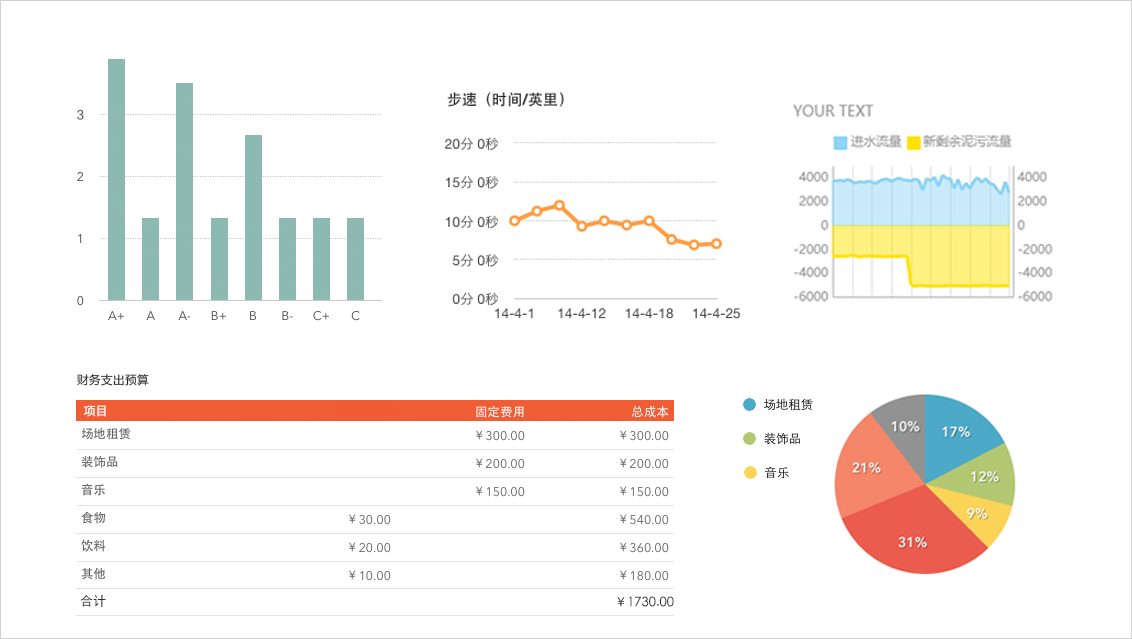Click the tallest bar labeled A+
The height and width of the screenshot is (639, 1132).
(116, 180)
